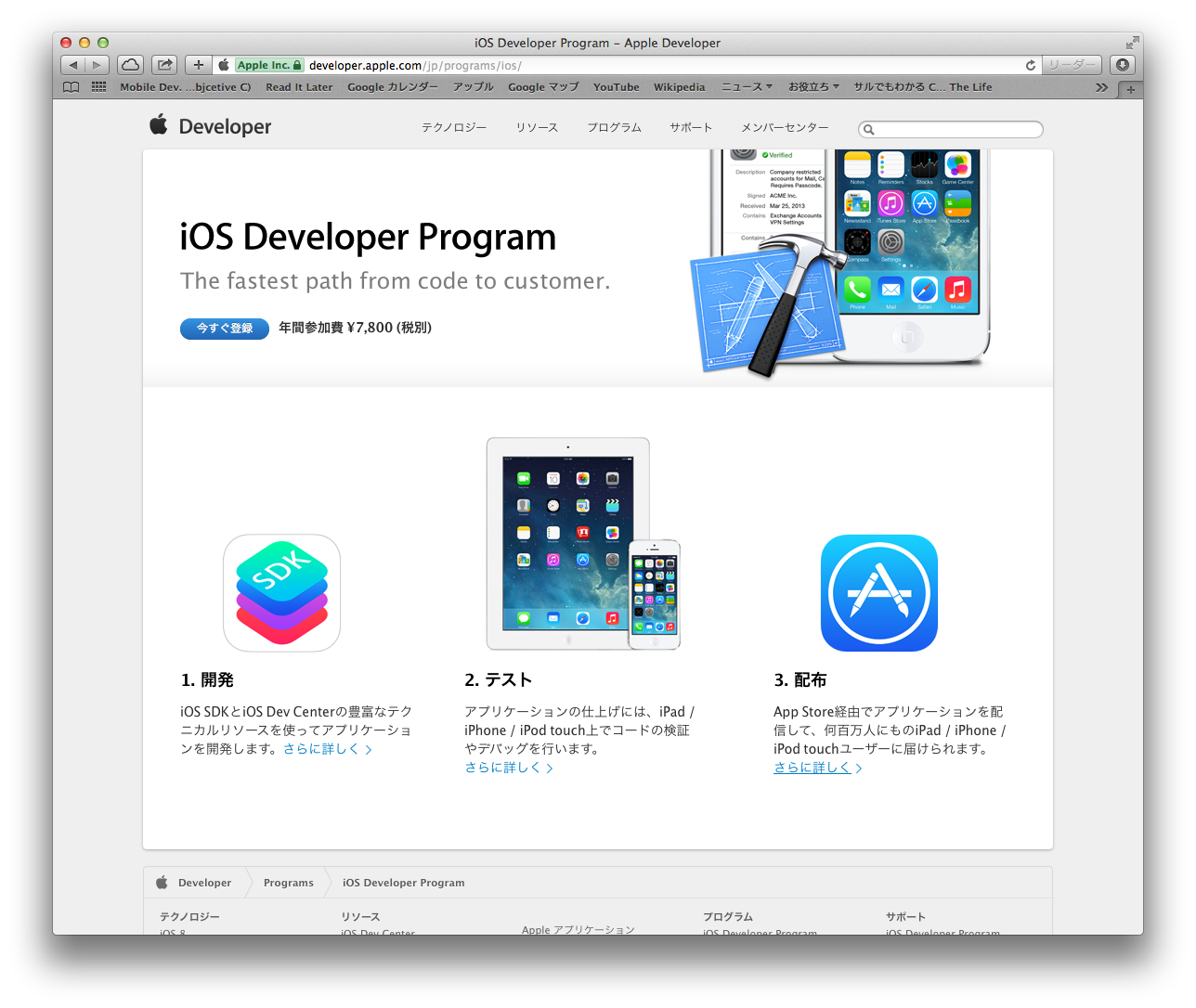Click the footer プログラム column heading
1196x1008 pixels.
(728, 916)
